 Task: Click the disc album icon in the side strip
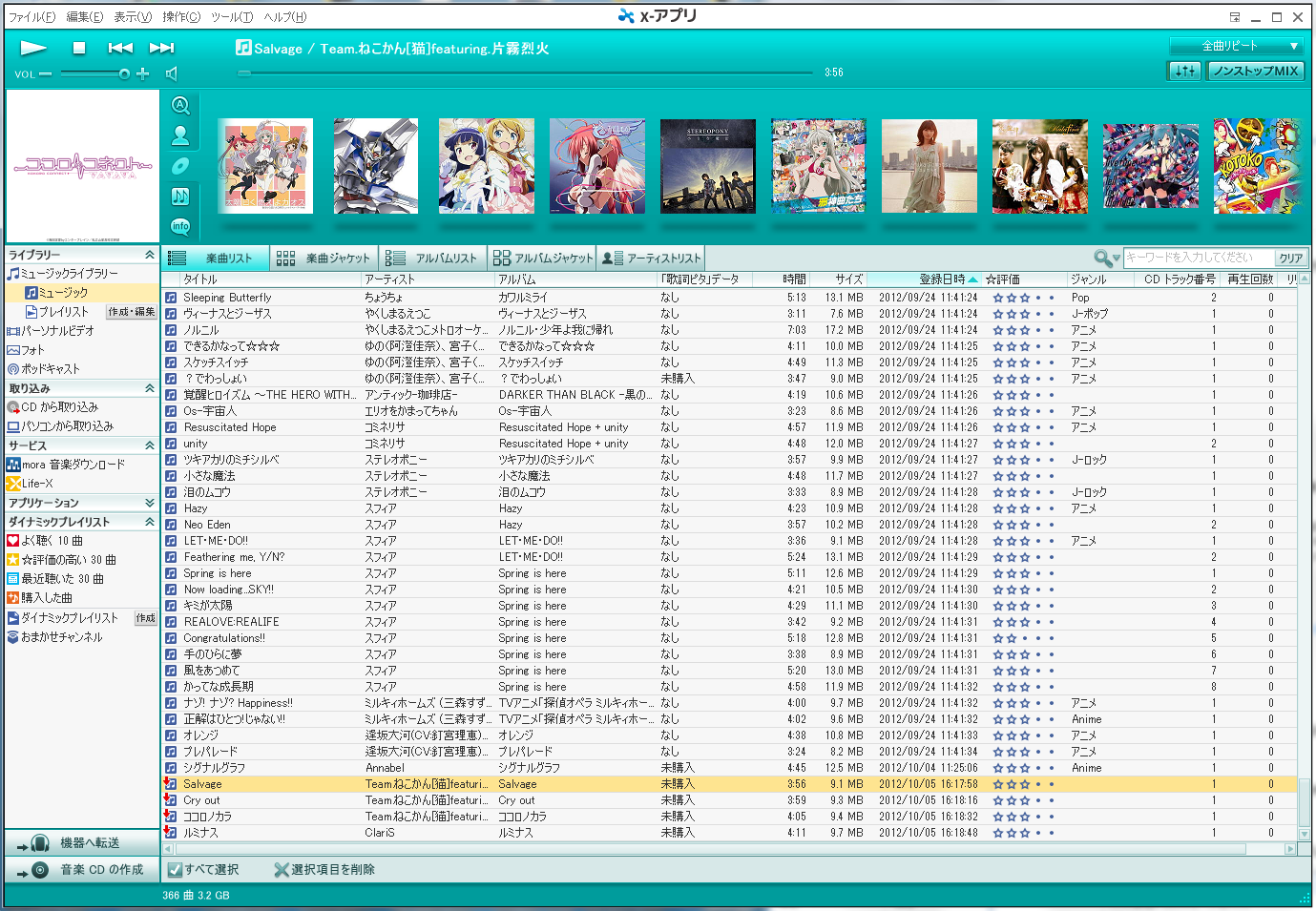click(x=180, y=166)
